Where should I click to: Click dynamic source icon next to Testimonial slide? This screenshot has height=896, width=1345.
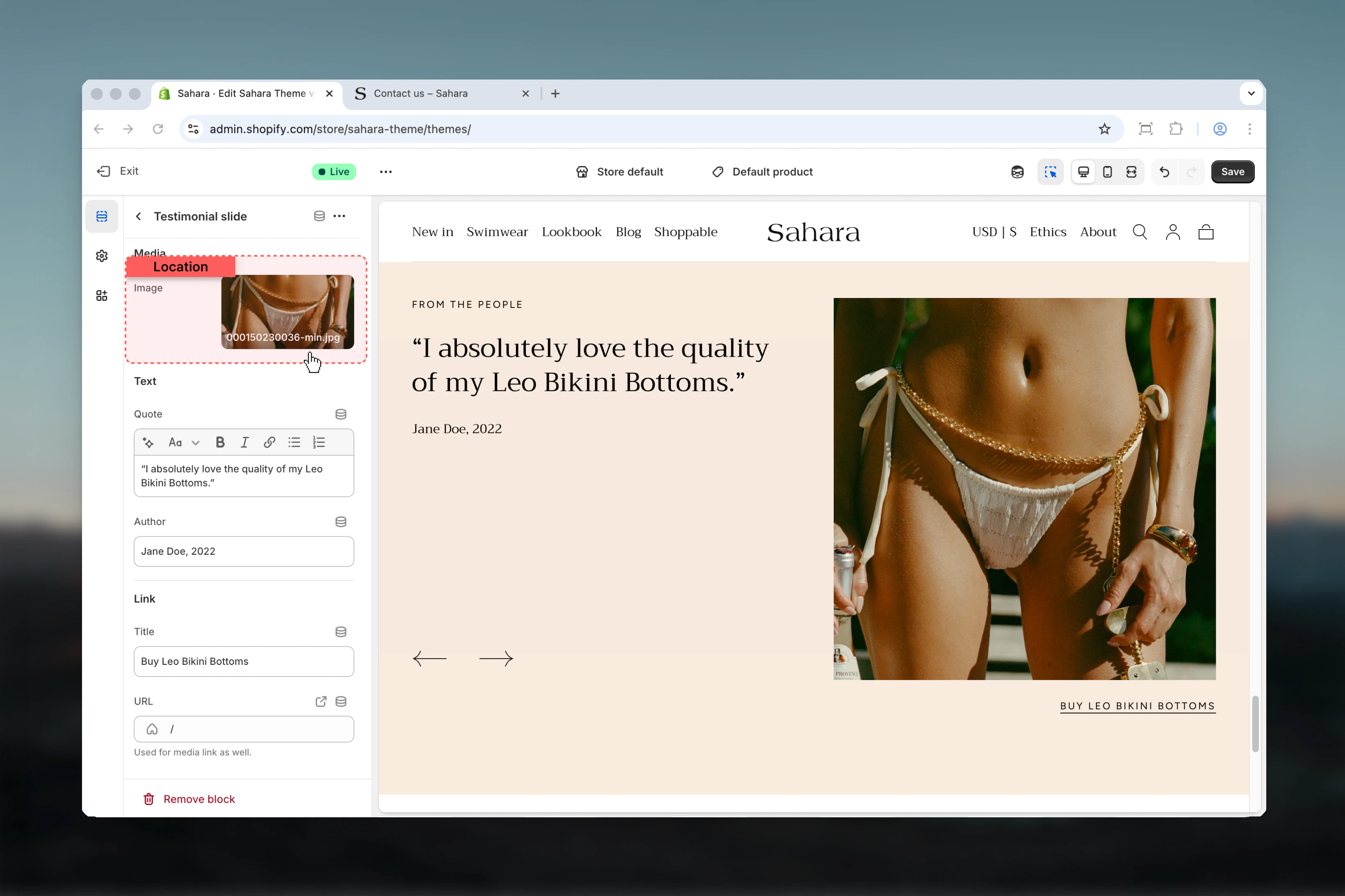coord(319,216)
